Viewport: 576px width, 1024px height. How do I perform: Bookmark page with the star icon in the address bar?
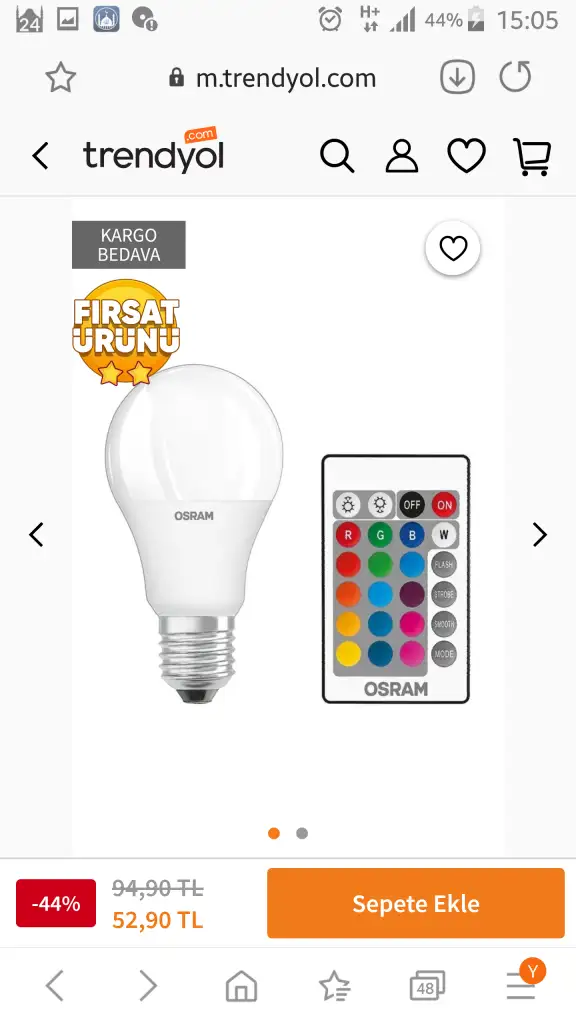(61, 78)
